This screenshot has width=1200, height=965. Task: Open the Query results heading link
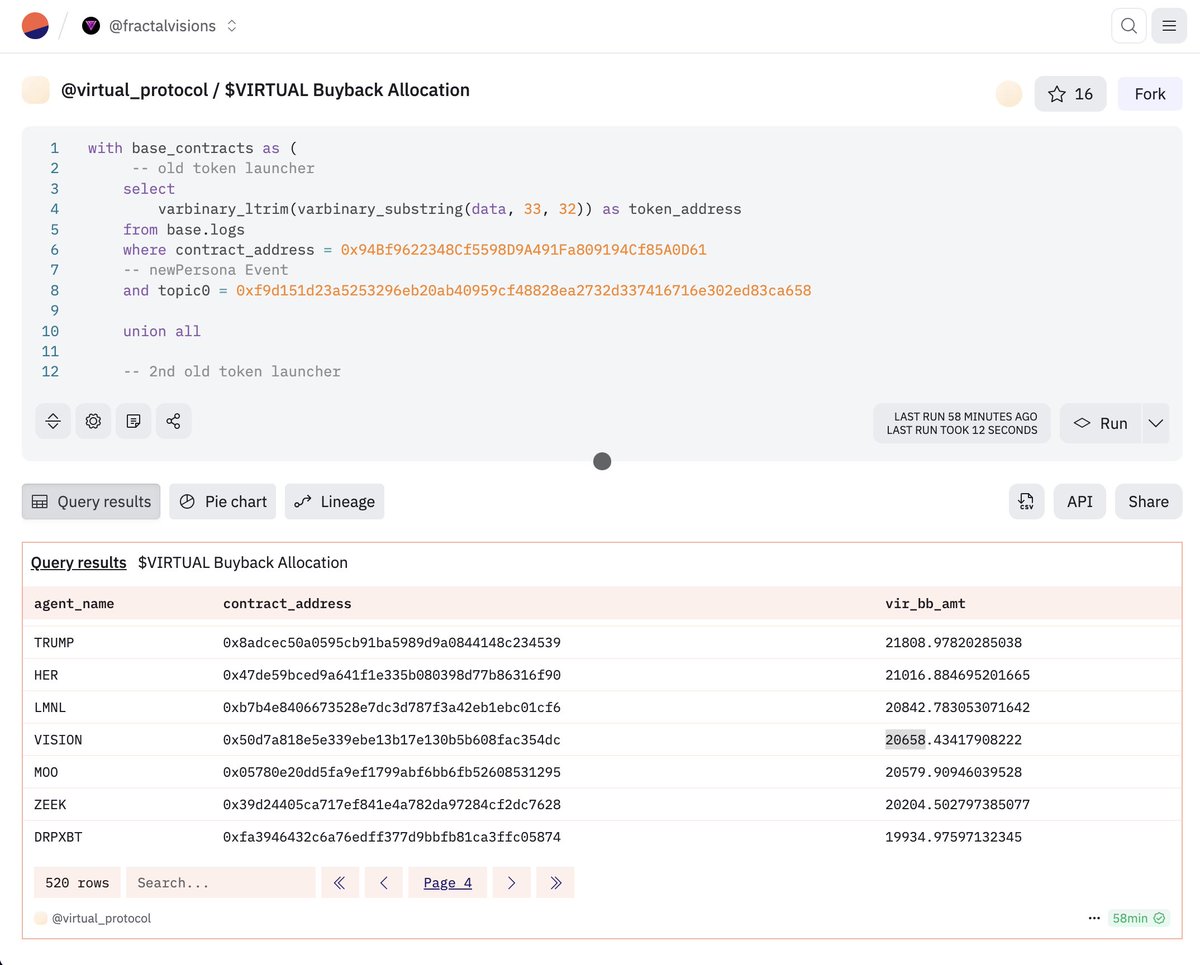pos(79,563)
